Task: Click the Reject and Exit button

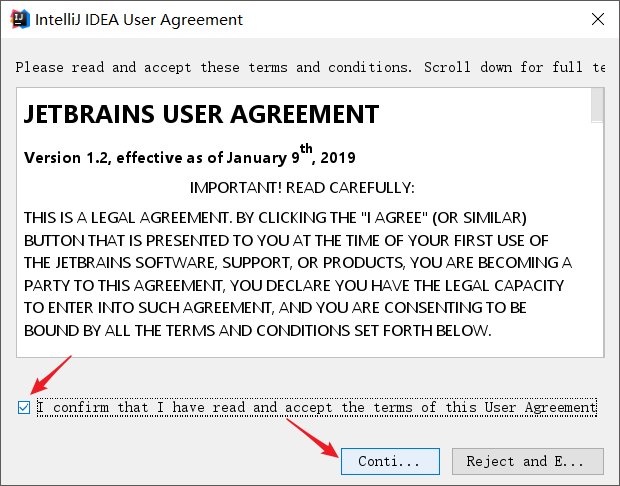Action: [x=527, y=461]
